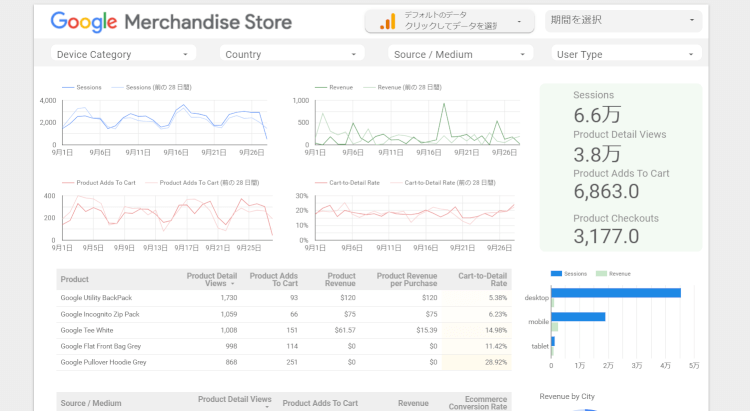Click the Revenue by City chart title

567,396
